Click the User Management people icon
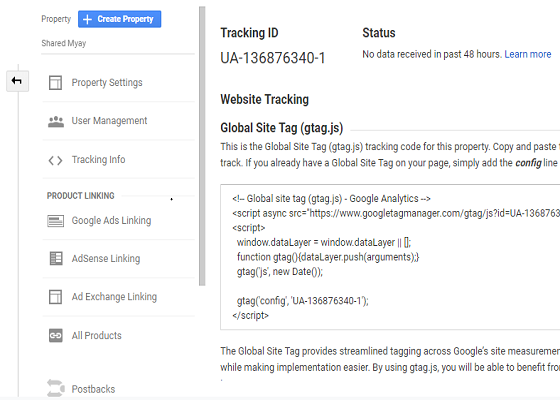Screen dimensions: 560x400 coord(56,121)
